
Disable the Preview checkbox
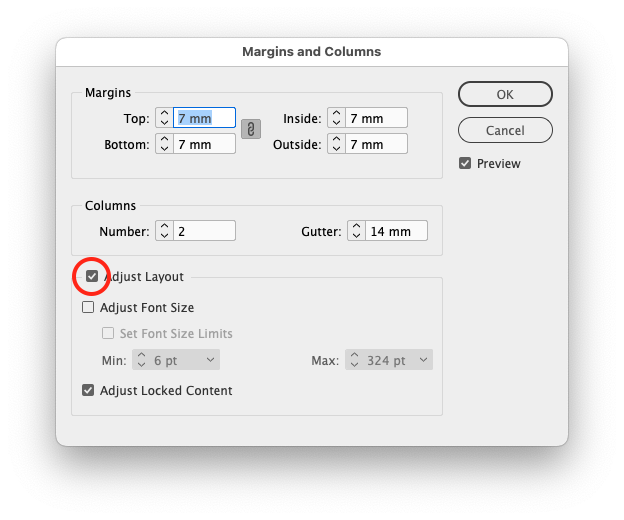465,163
